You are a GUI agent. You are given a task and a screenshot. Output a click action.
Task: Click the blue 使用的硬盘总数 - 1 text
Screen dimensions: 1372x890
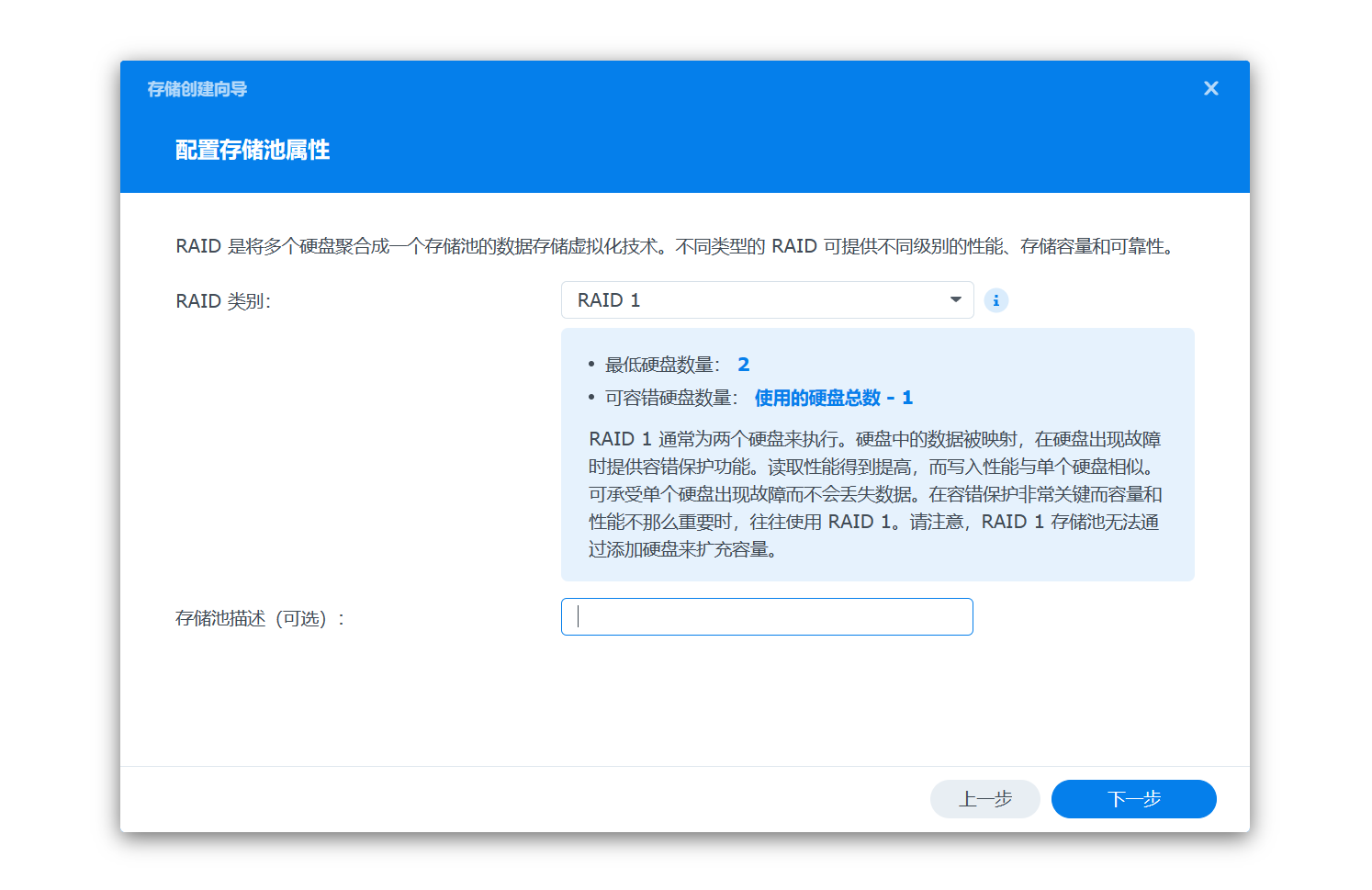pos(834,398)
